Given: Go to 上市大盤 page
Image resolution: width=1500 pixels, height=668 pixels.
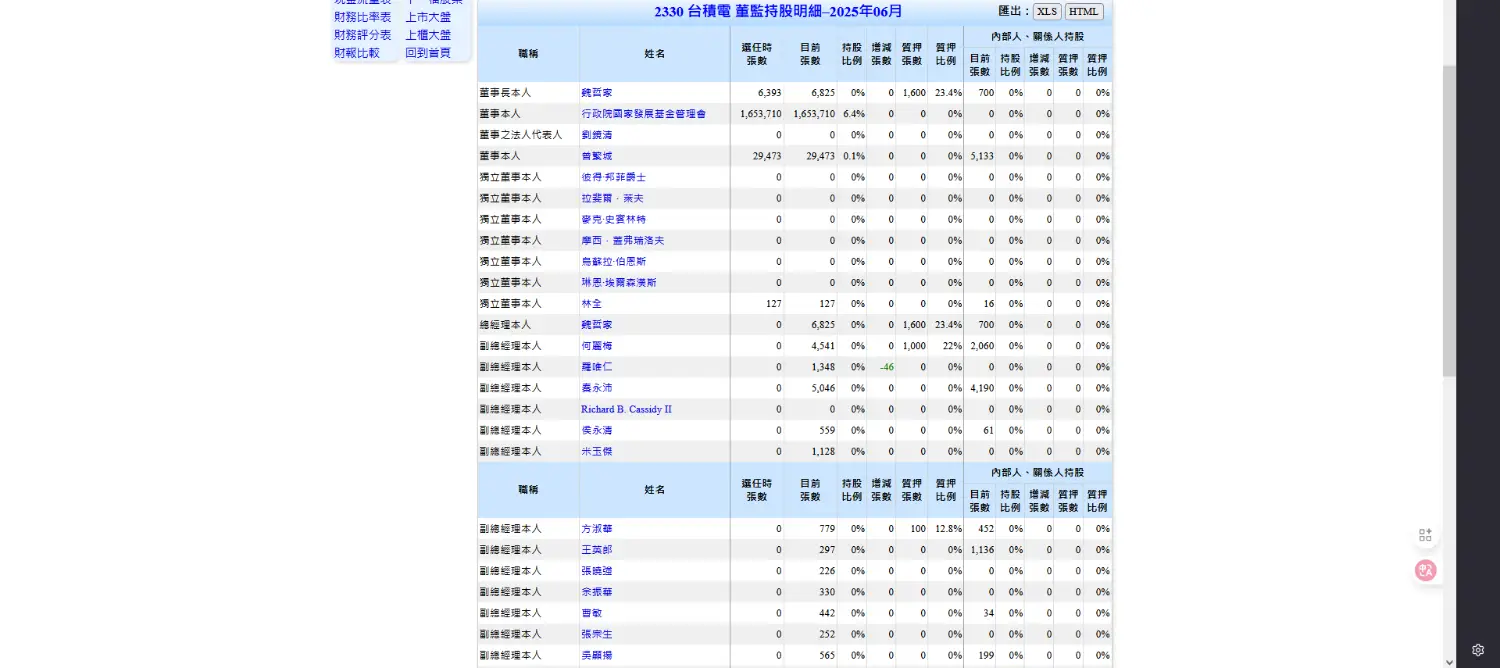Looking at the screenshot, I should point(428,17).
